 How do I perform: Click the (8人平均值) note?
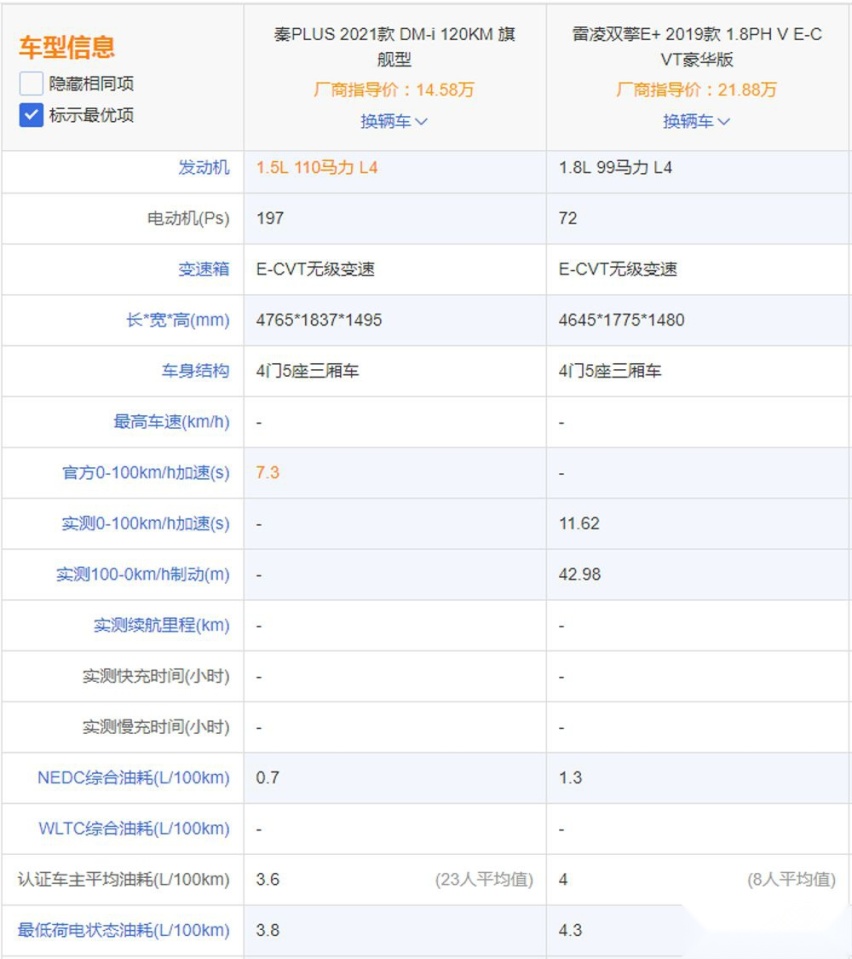click(791, 879)
